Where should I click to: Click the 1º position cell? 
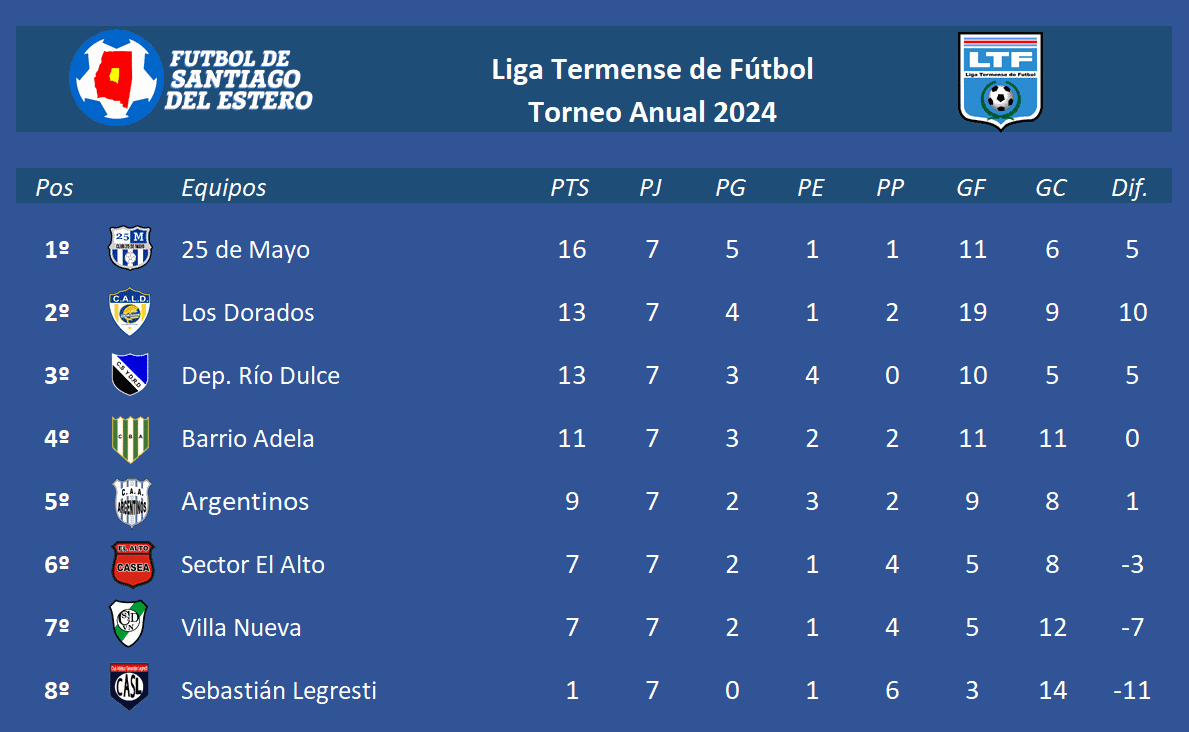57,250
